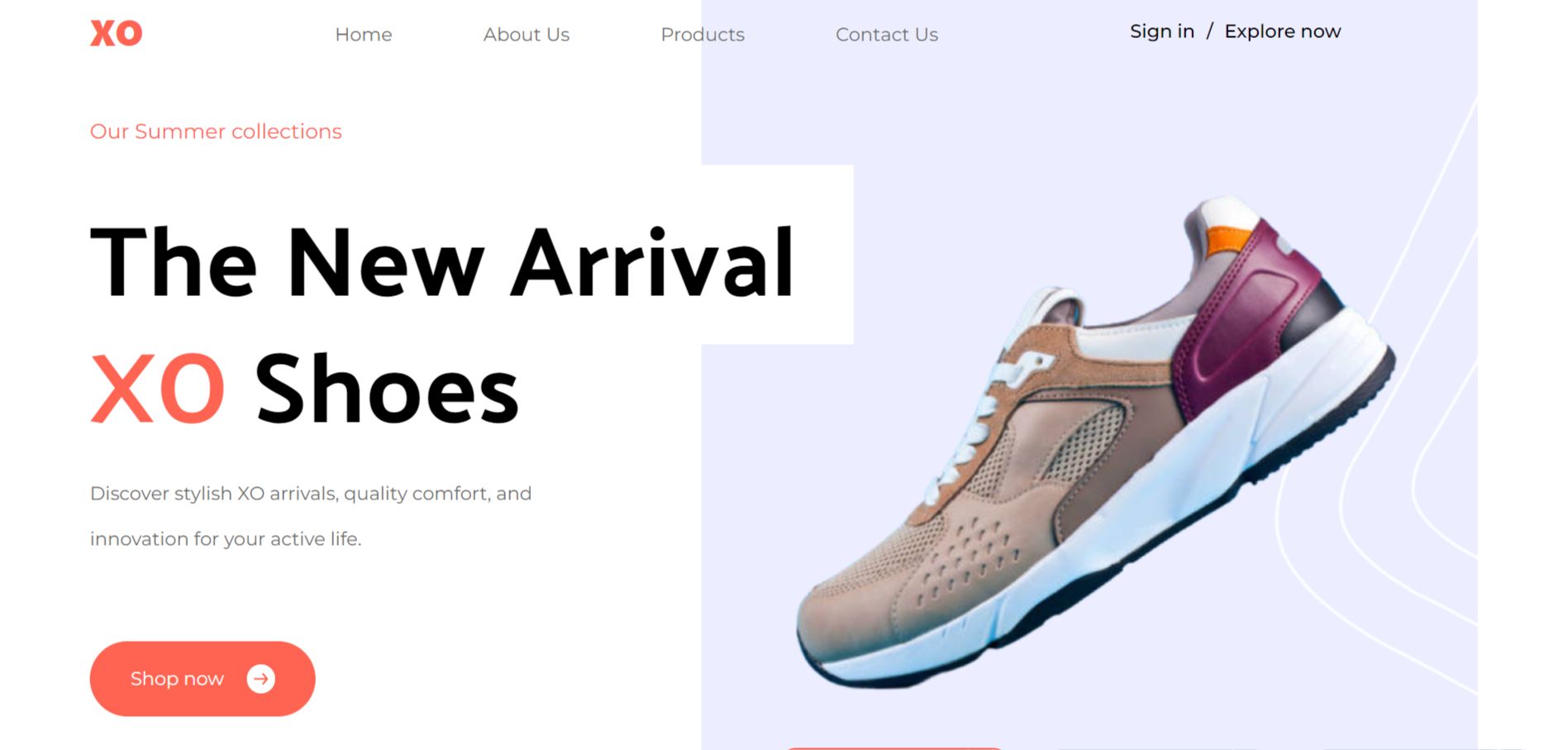Click the Discover stylish XO arrivals paragraph
Image resolution: width=1568 pixels, height=750 pixels.
point(311,516)
